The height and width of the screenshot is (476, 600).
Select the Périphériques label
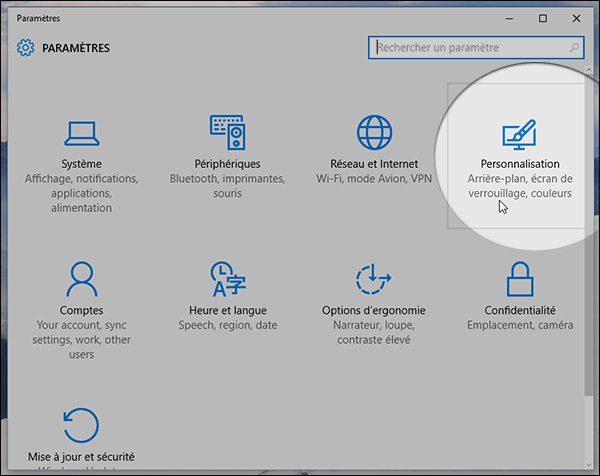click(x=228, y=164)
